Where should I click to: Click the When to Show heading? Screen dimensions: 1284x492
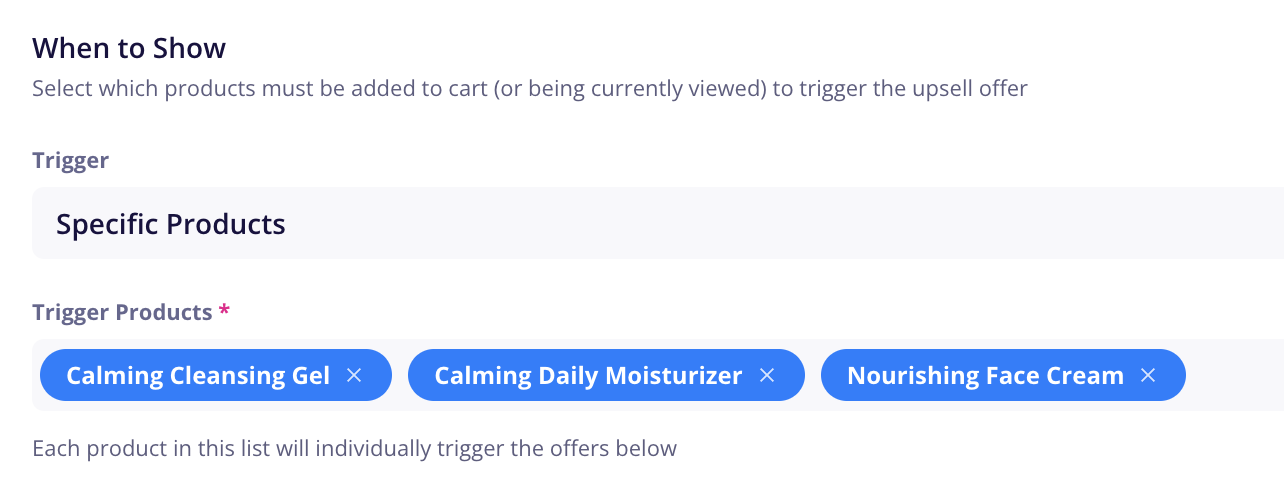[129, 47]
